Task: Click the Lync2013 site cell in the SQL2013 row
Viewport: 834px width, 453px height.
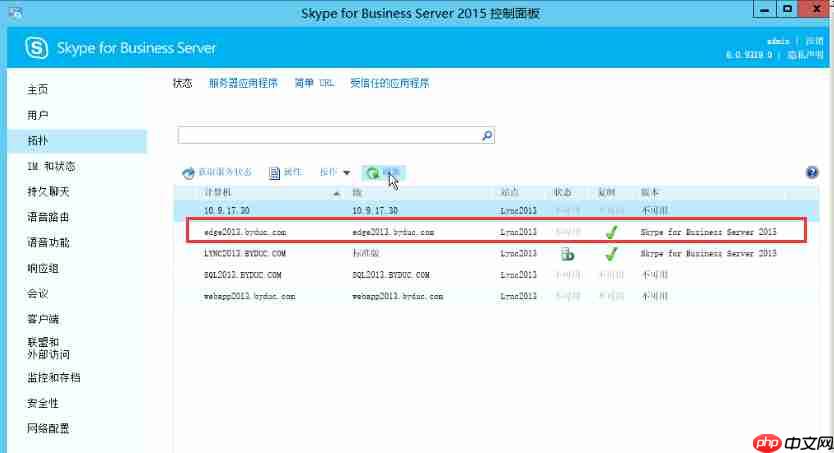Action: tap(519, 275)
